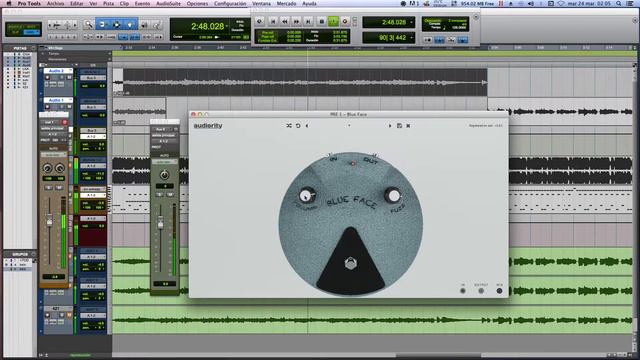Screen dimensions: 640x360
Task: Click the green Play transport button
Action: 333,22
